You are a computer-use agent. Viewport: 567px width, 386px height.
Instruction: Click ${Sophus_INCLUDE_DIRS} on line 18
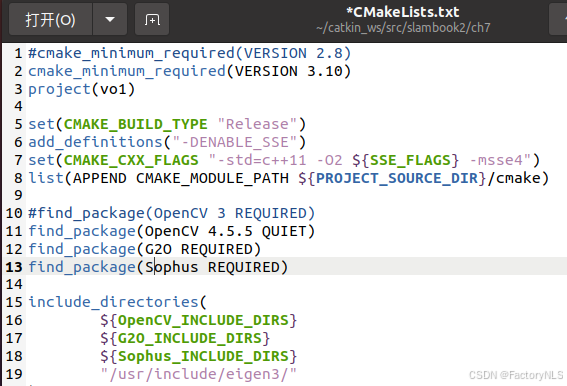[x=199, y=356]
